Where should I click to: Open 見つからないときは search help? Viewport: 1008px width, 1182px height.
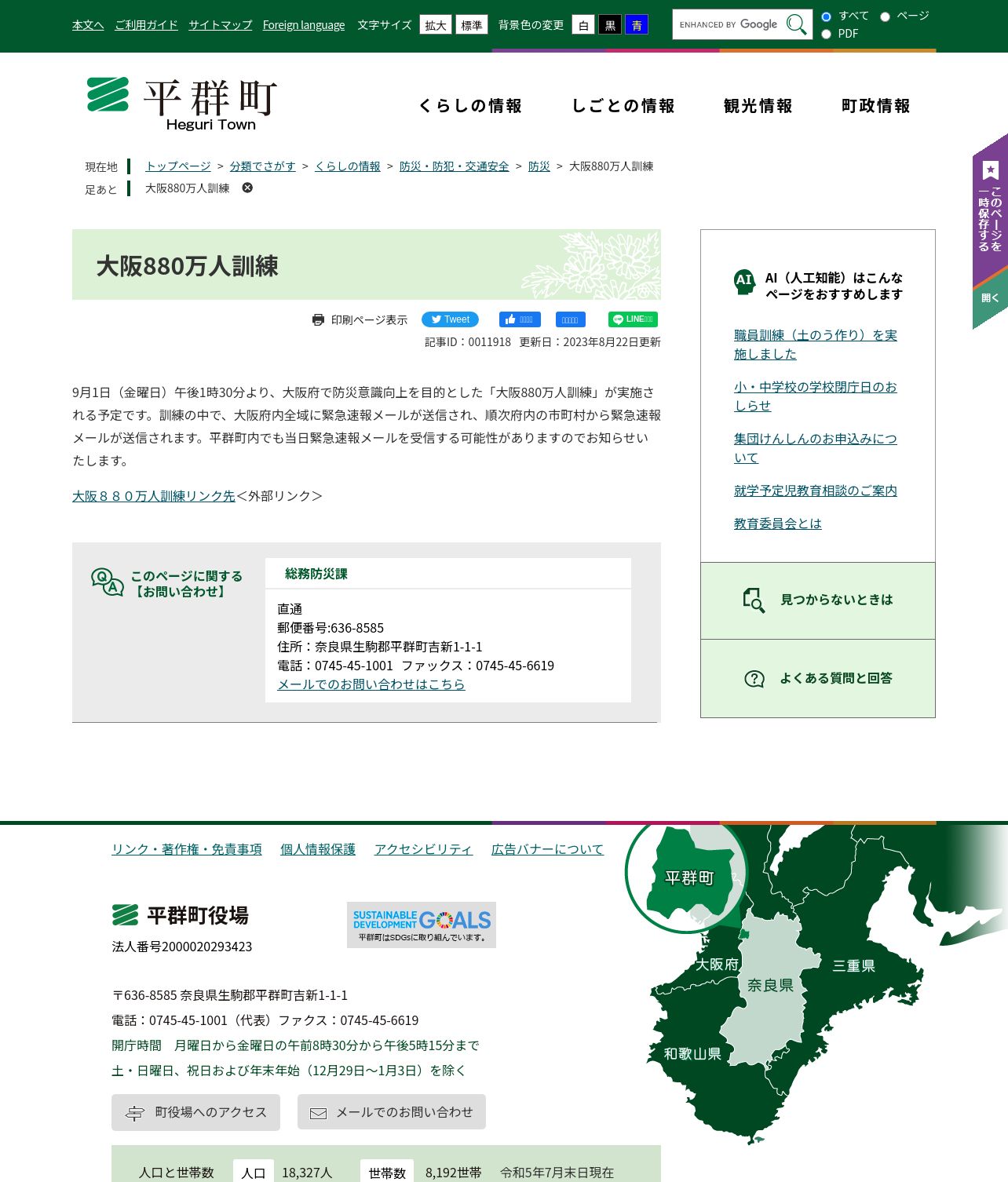point(818,600)
